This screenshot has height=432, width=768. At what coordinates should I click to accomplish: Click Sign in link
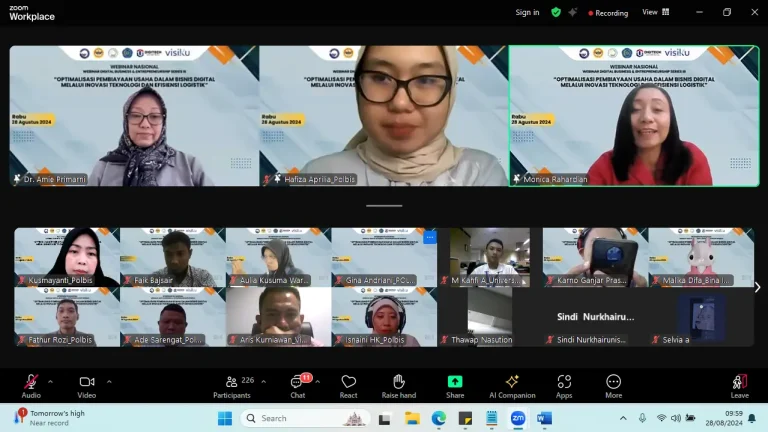coord(527,12)
